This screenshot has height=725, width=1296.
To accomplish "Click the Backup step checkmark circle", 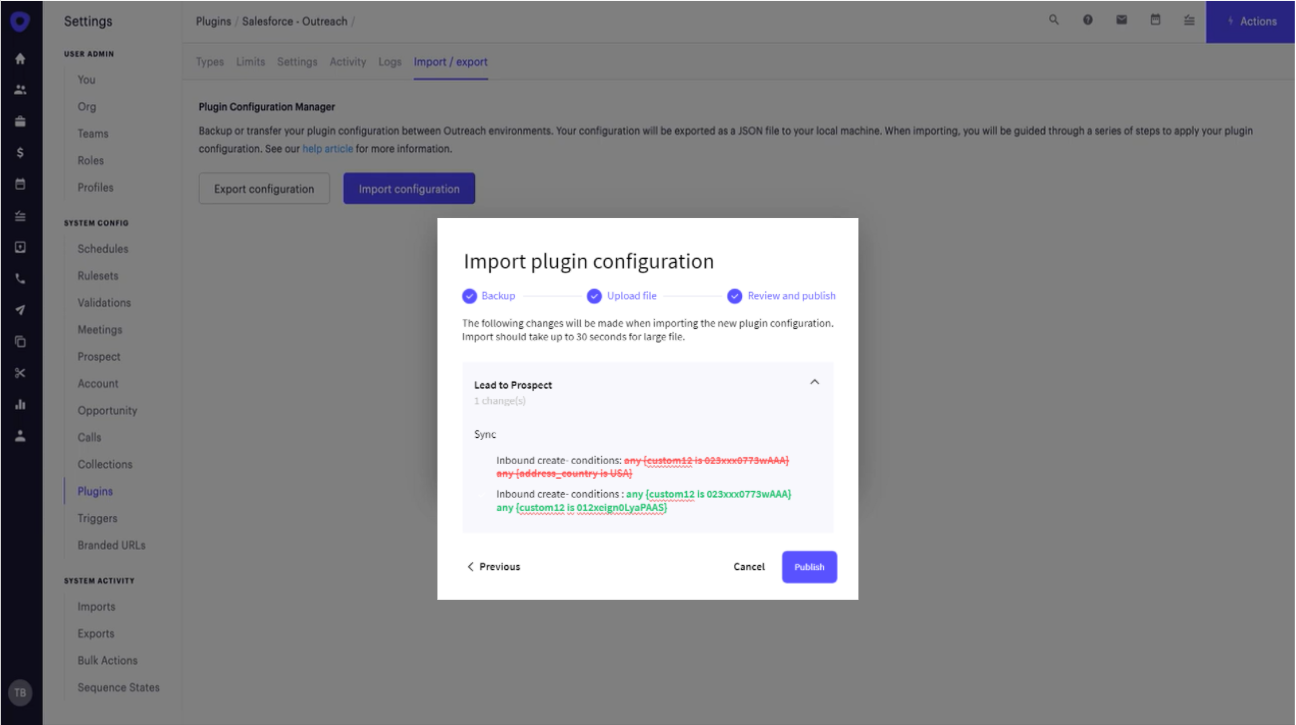I will (470, 295).
